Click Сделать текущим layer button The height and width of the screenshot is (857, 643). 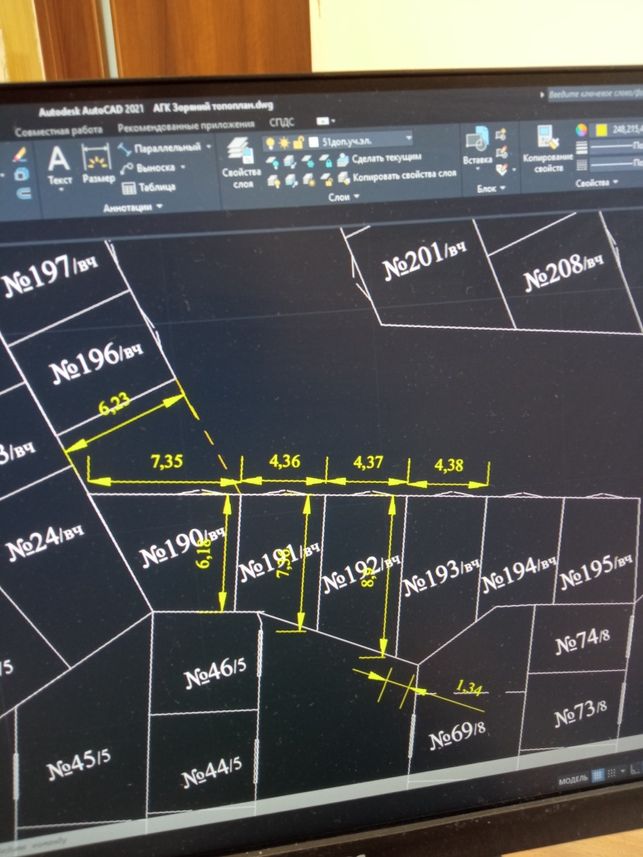379,159
